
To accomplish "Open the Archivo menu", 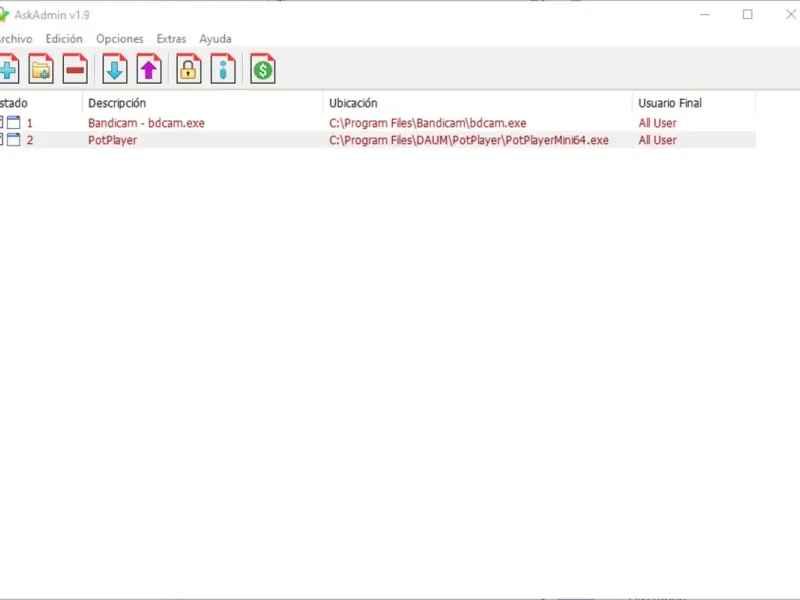I will click(16, 39).
